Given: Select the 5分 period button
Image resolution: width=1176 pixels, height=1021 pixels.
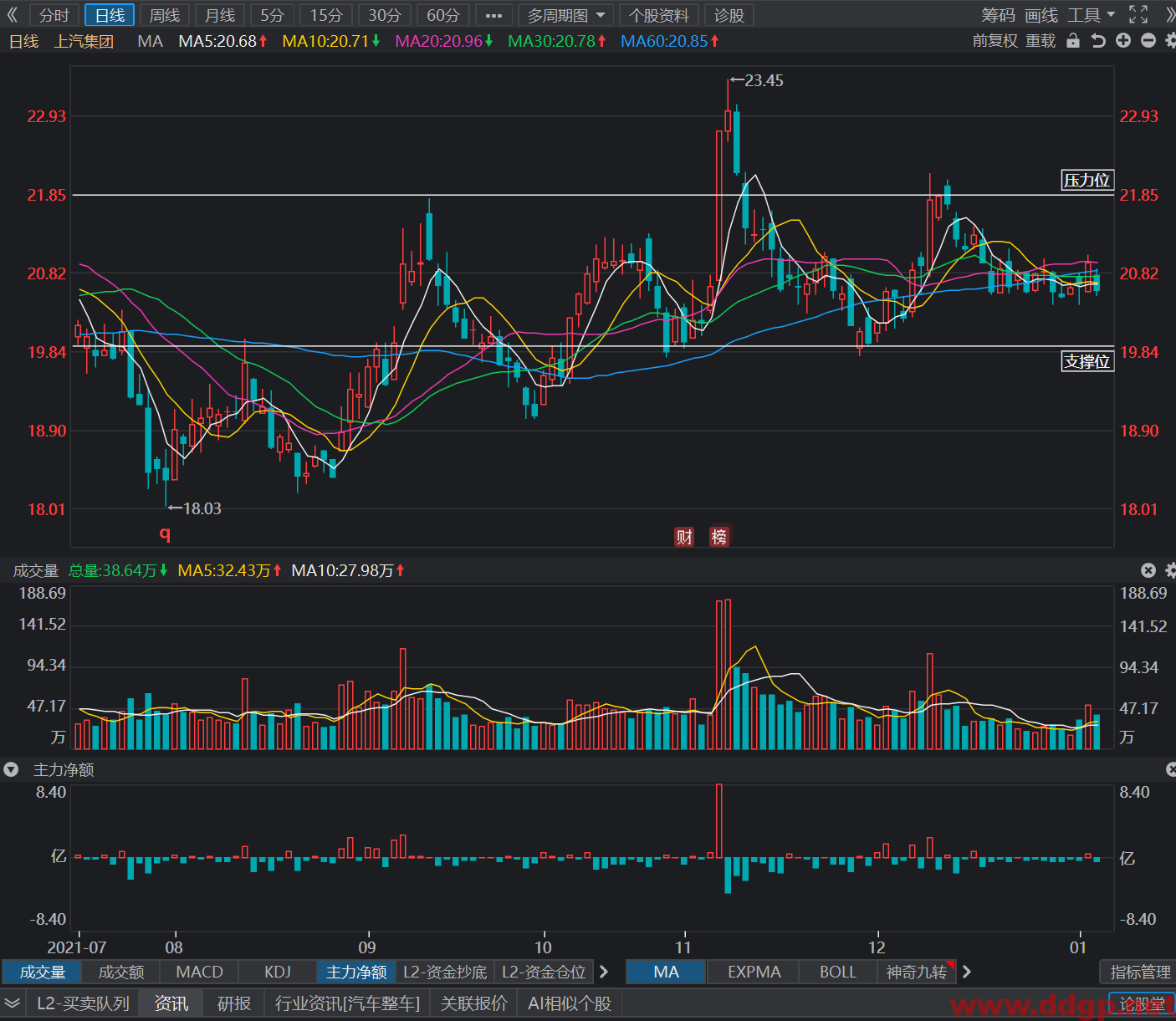Looking at the screenshot, I should pyautogui.click(x=273, y=15).
